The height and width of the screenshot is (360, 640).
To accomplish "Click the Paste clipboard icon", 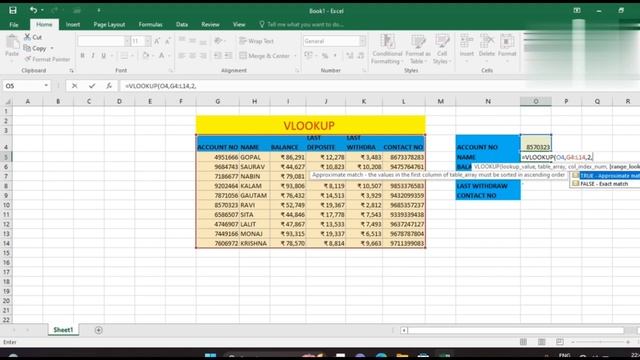I will pos(12,42).
